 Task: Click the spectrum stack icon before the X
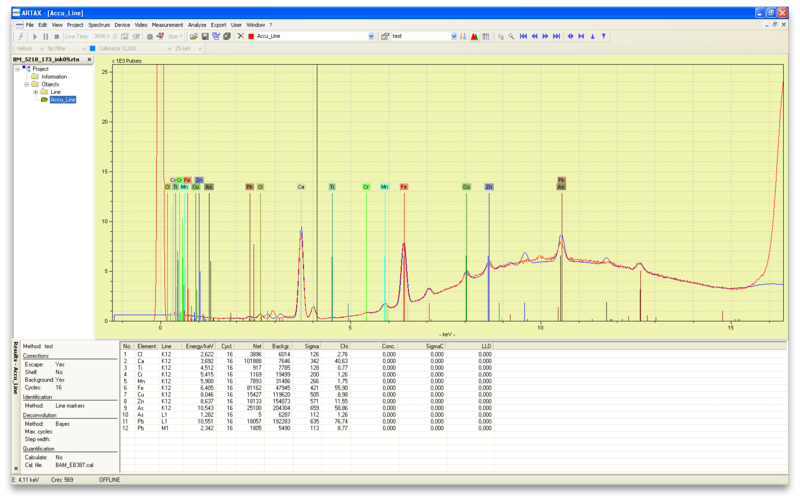[227, 36]
